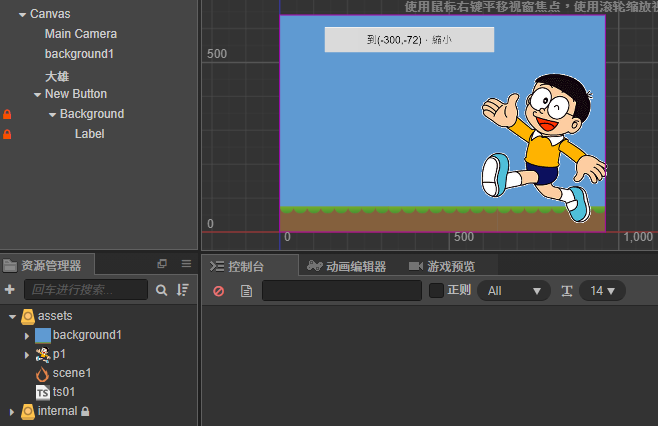Open the assets panel hamburger menu
658x426 pixels.
(x=186, y=264)
